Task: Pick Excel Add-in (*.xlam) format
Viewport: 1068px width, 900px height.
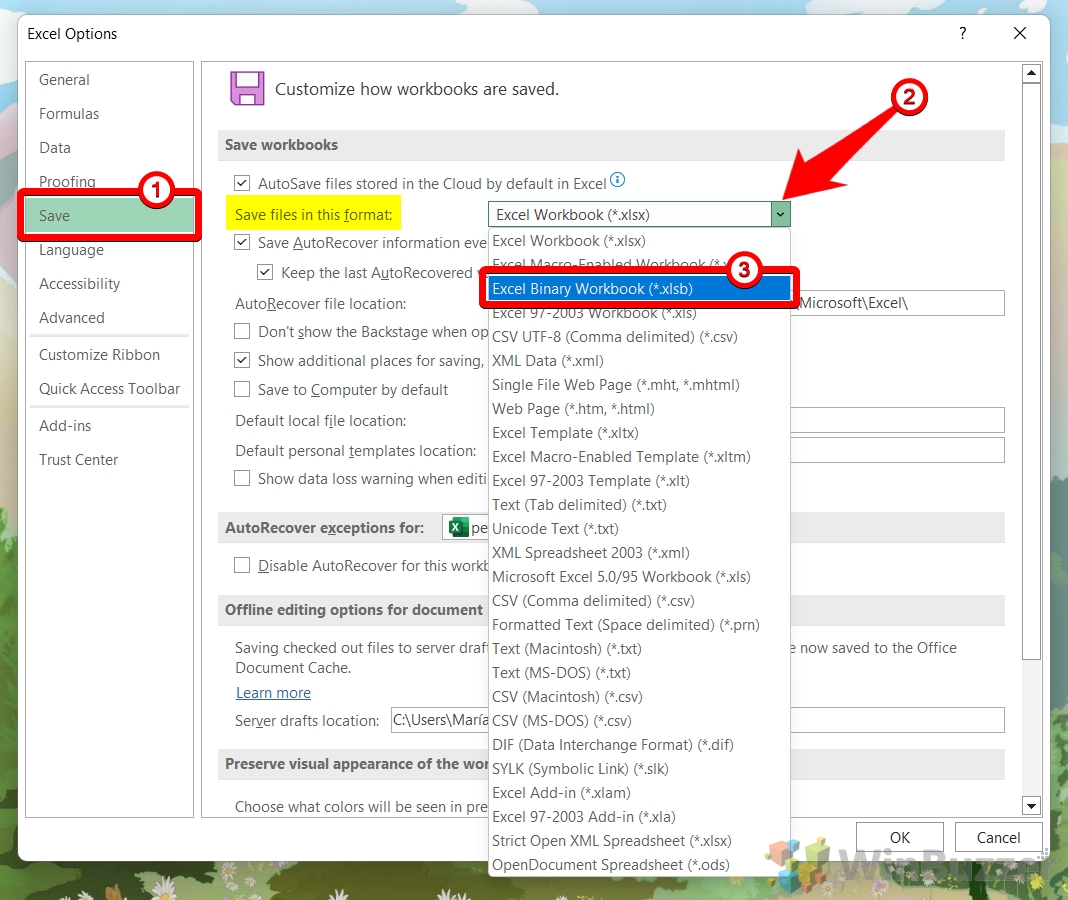Action: click(640, 793)
